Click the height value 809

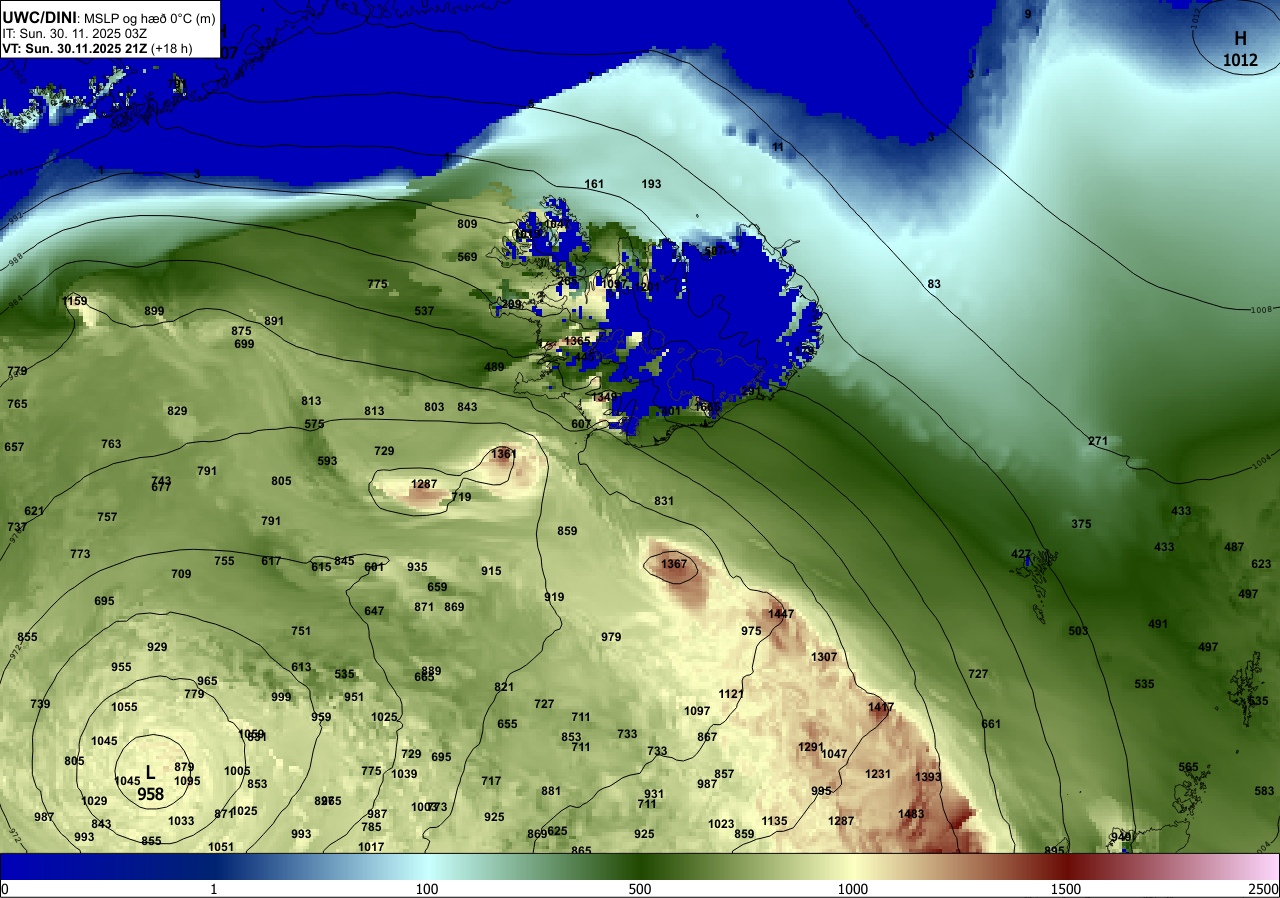point(467,224)
